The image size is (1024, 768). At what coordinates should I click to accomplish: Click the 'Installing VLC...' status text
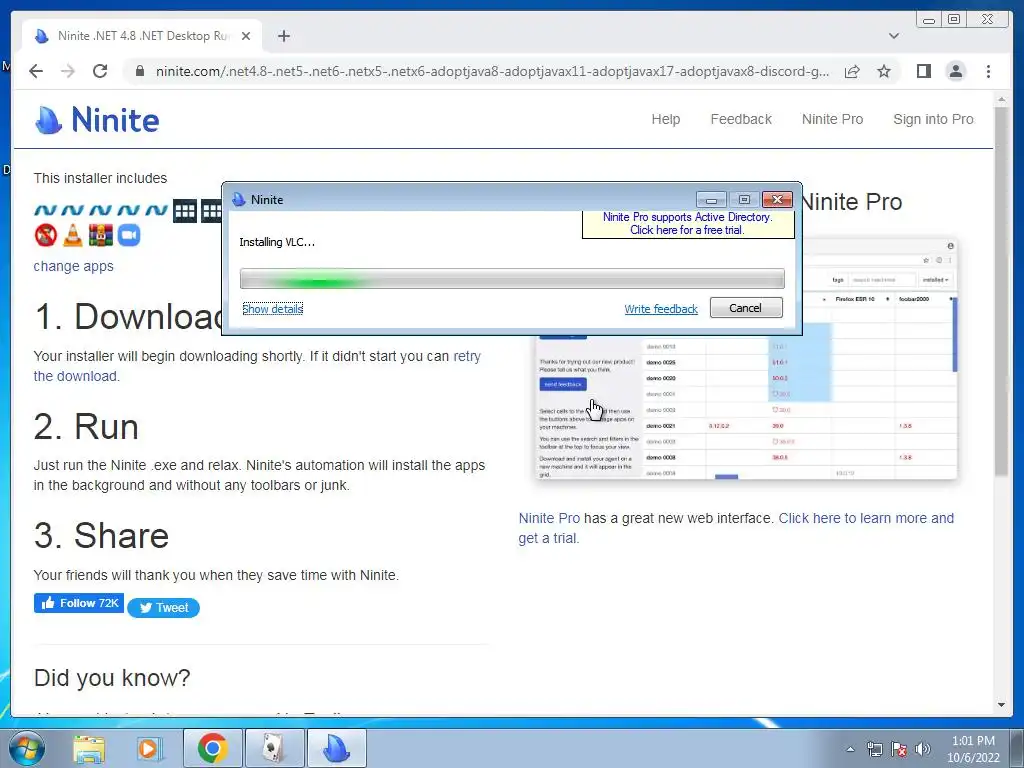point(277,242)
